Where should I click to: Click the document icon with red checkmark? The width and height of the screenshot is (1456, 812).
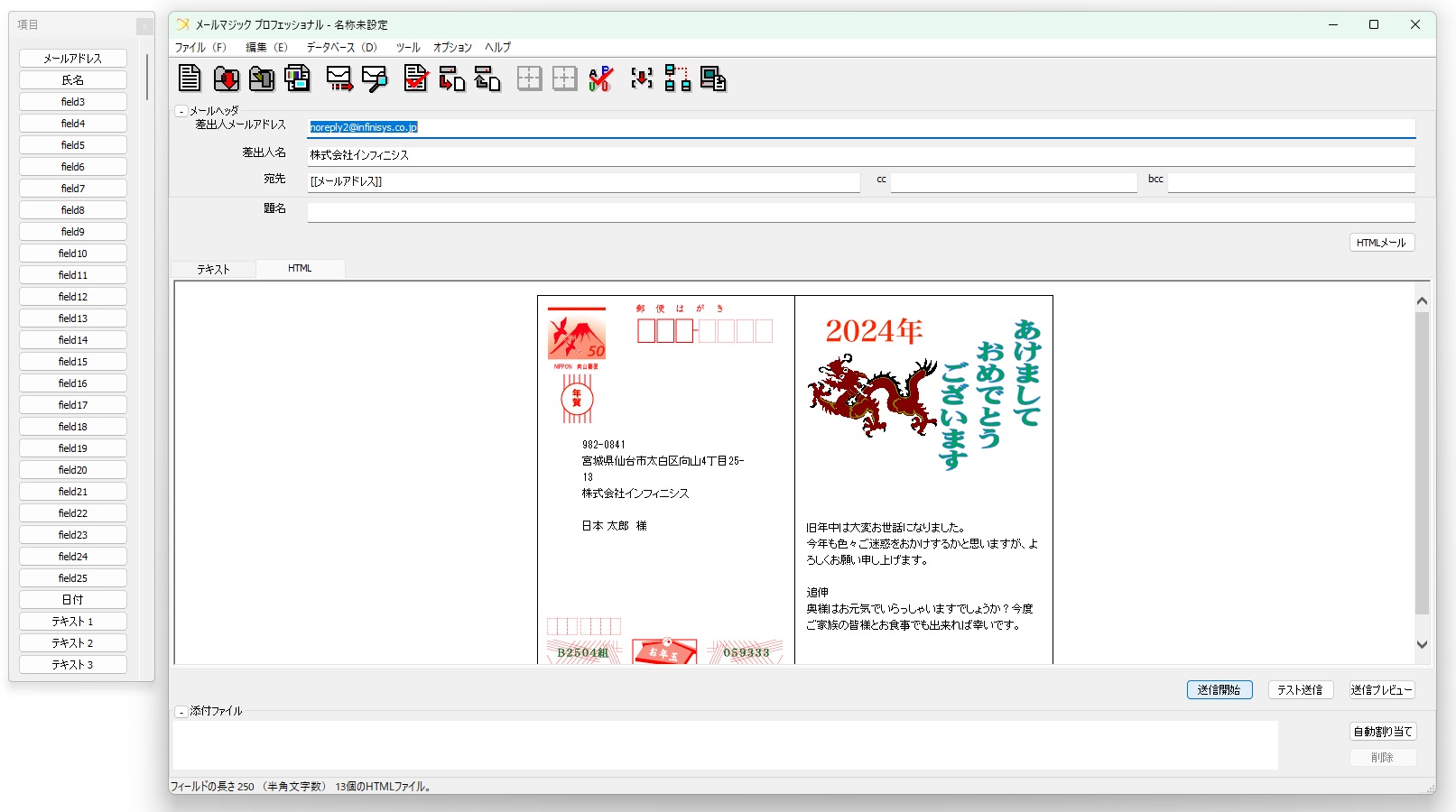pyautogui.click(x=415, y=78)
